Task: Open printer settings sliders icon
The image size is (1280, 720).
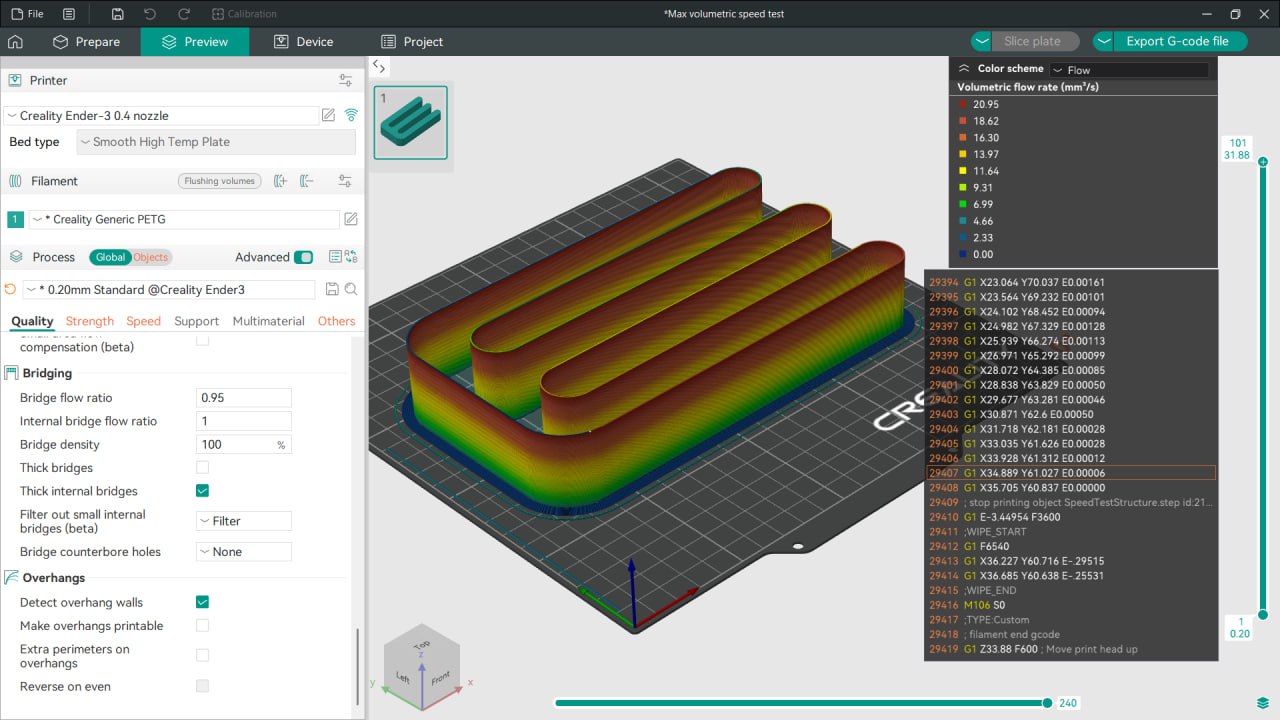Action: click(x=346, y=80)
